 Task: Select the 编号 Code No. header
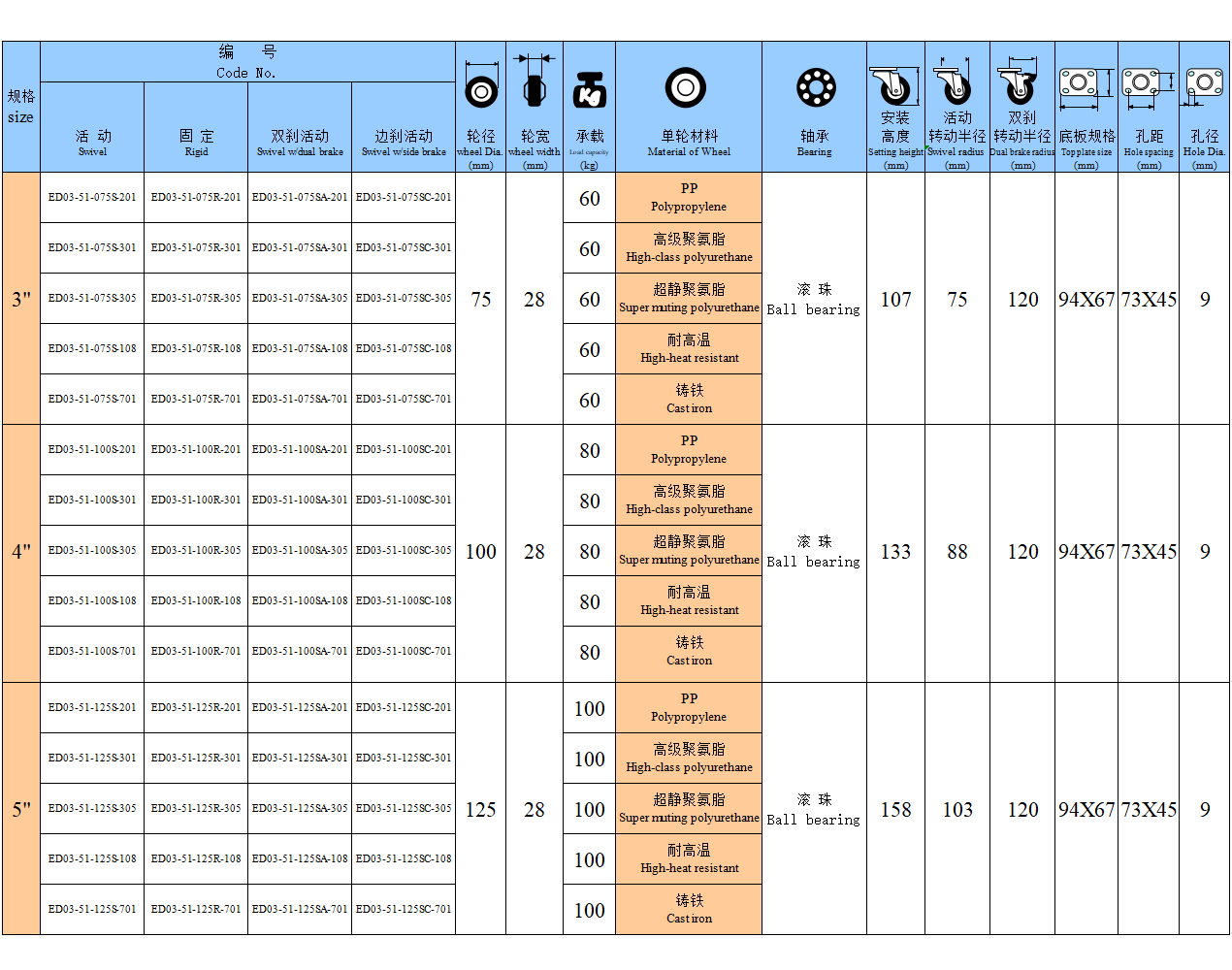point(247,61)
